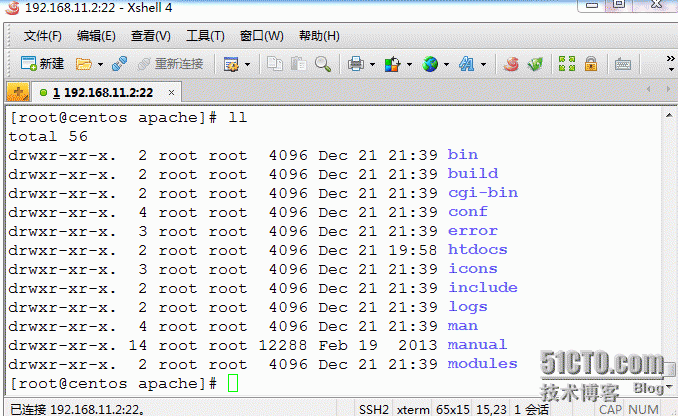Click the 已连接 192.168.11.2:22 status text

point(77,409)
